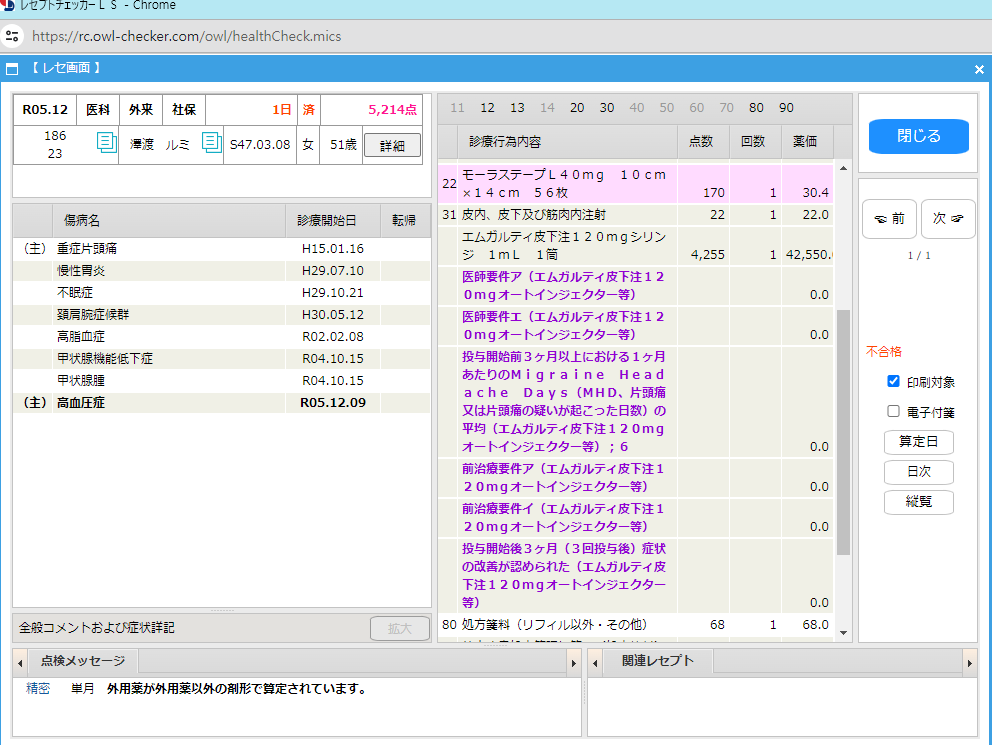Click the scroll up arrow of 診療行為 list
This screenshot has height=745, width=992.
click(x=843, y=168)
